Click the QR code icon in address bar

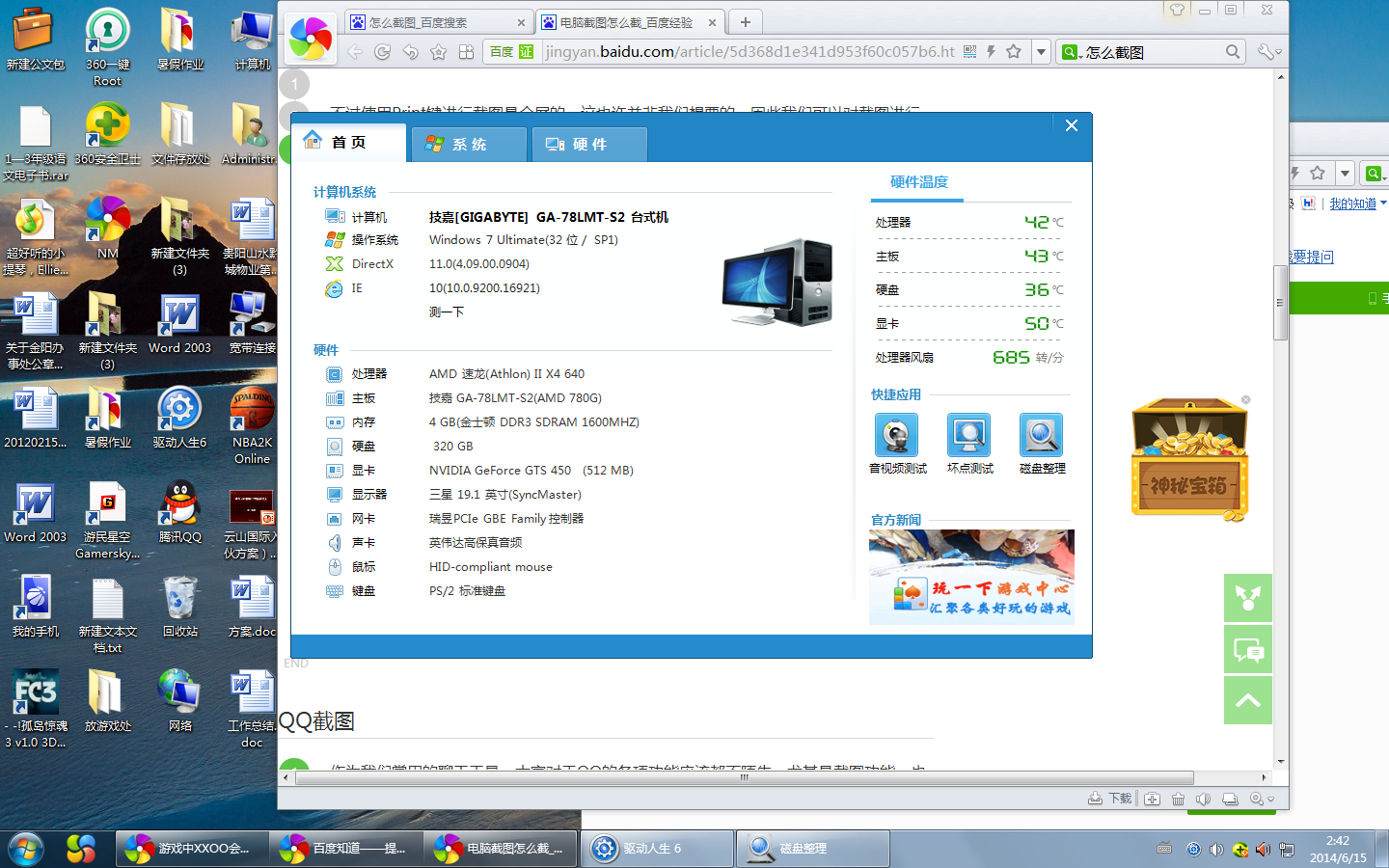pos(970,51)
